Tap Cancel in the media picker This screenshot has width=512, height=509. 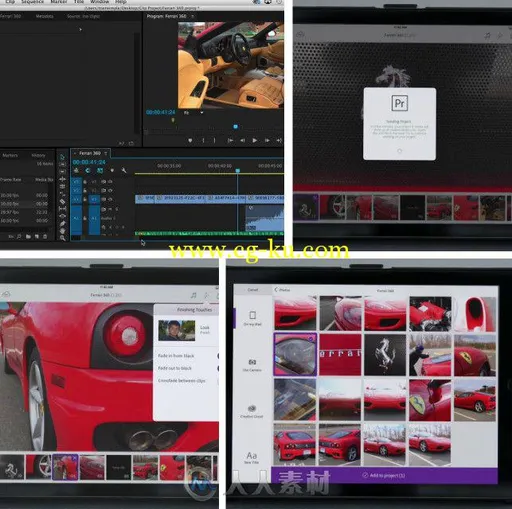pyautogui.click(x=253, y=290)
